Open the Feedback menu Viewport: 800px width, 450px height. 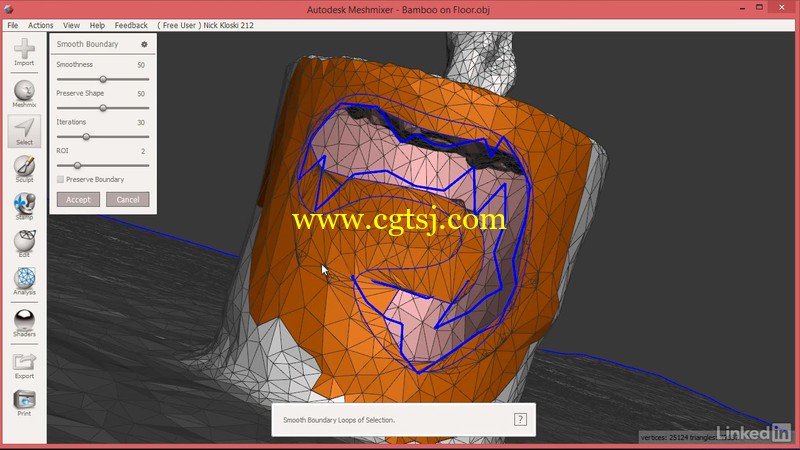pos(131,25)
